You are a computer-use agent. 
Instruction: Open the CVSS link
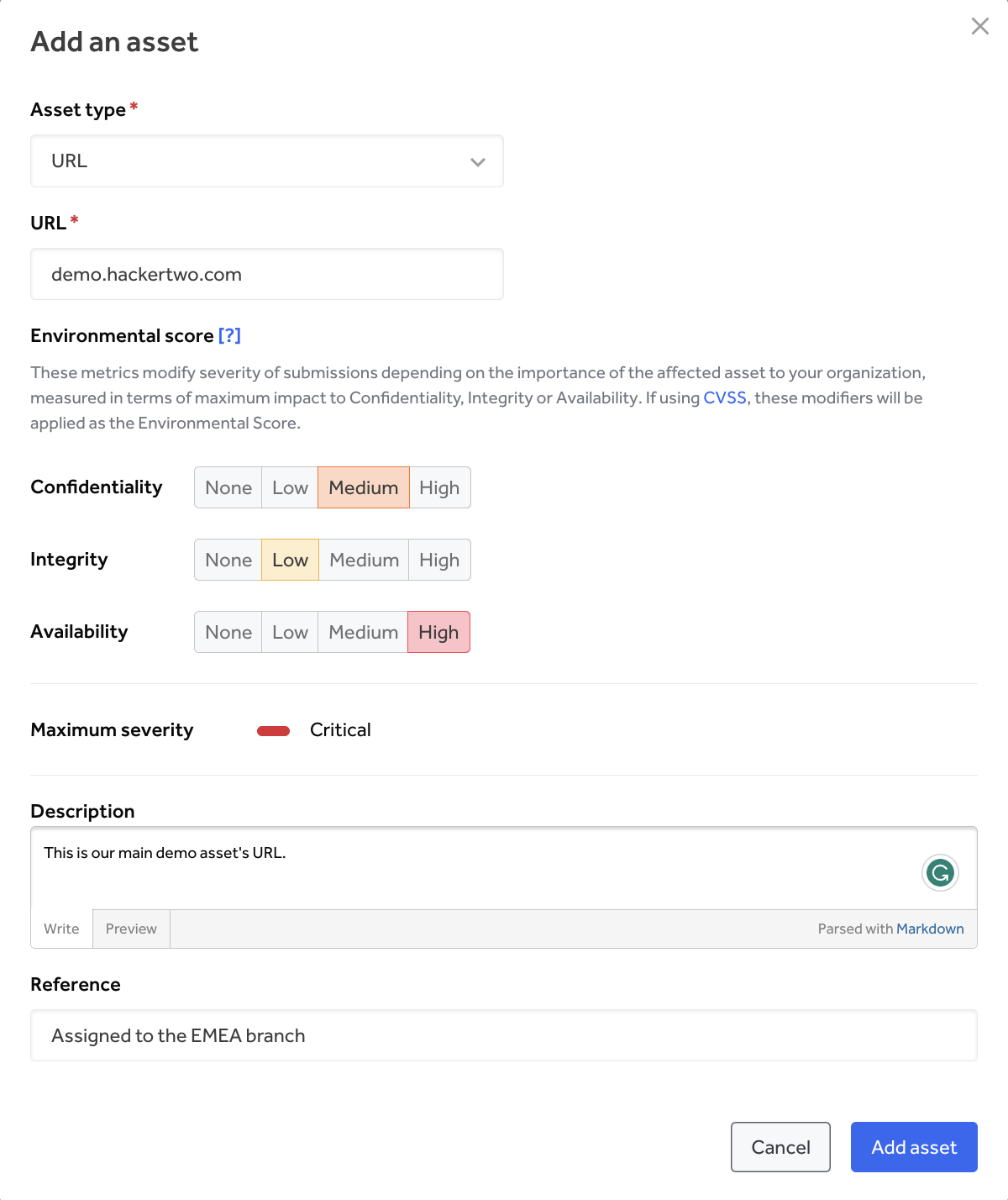[x=724, y=397]
